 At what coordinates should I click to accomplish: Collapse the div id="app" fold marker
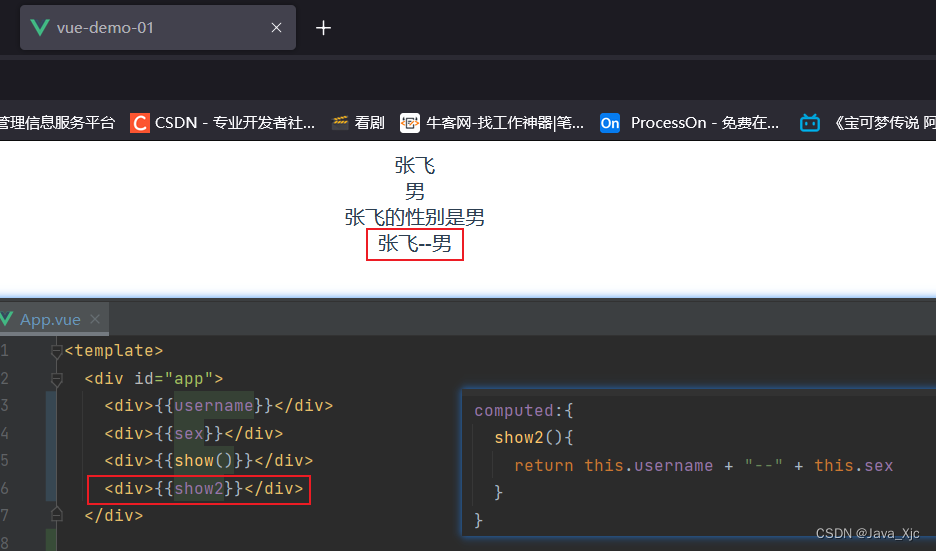(57, 378)
